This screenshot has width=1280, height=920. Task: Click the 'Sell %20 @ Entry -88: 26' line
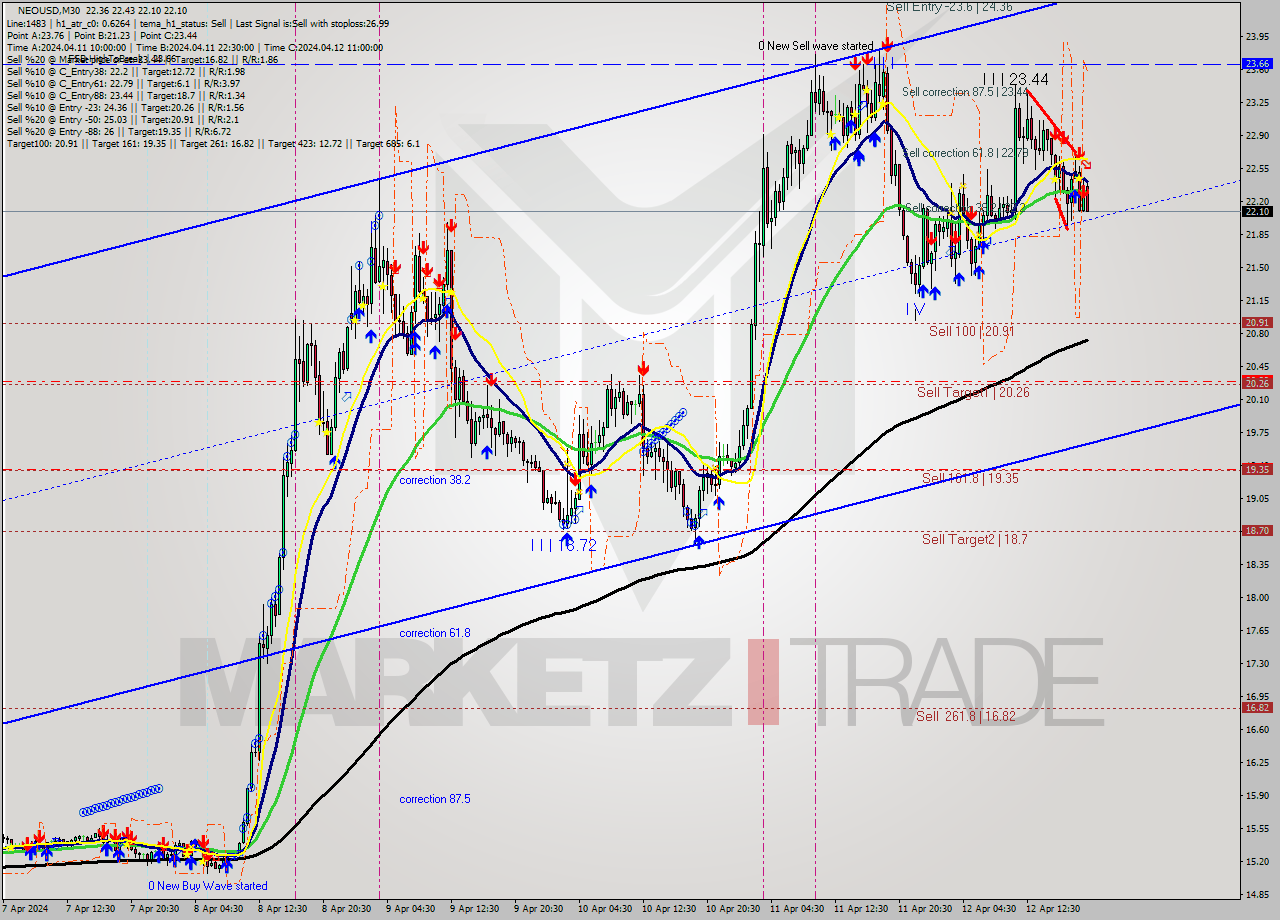[x=117, y=131]
